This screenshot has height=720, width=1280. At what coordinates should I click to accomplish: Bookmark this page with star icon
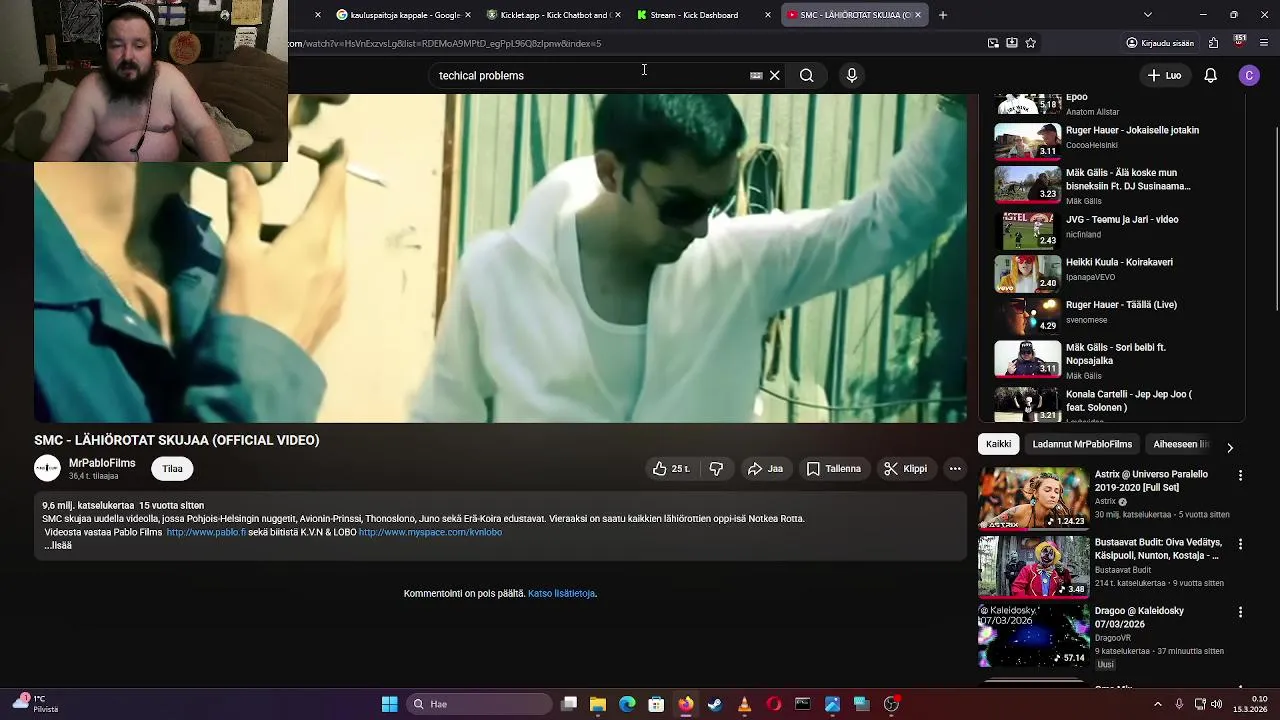click(x=1031, y=43)
